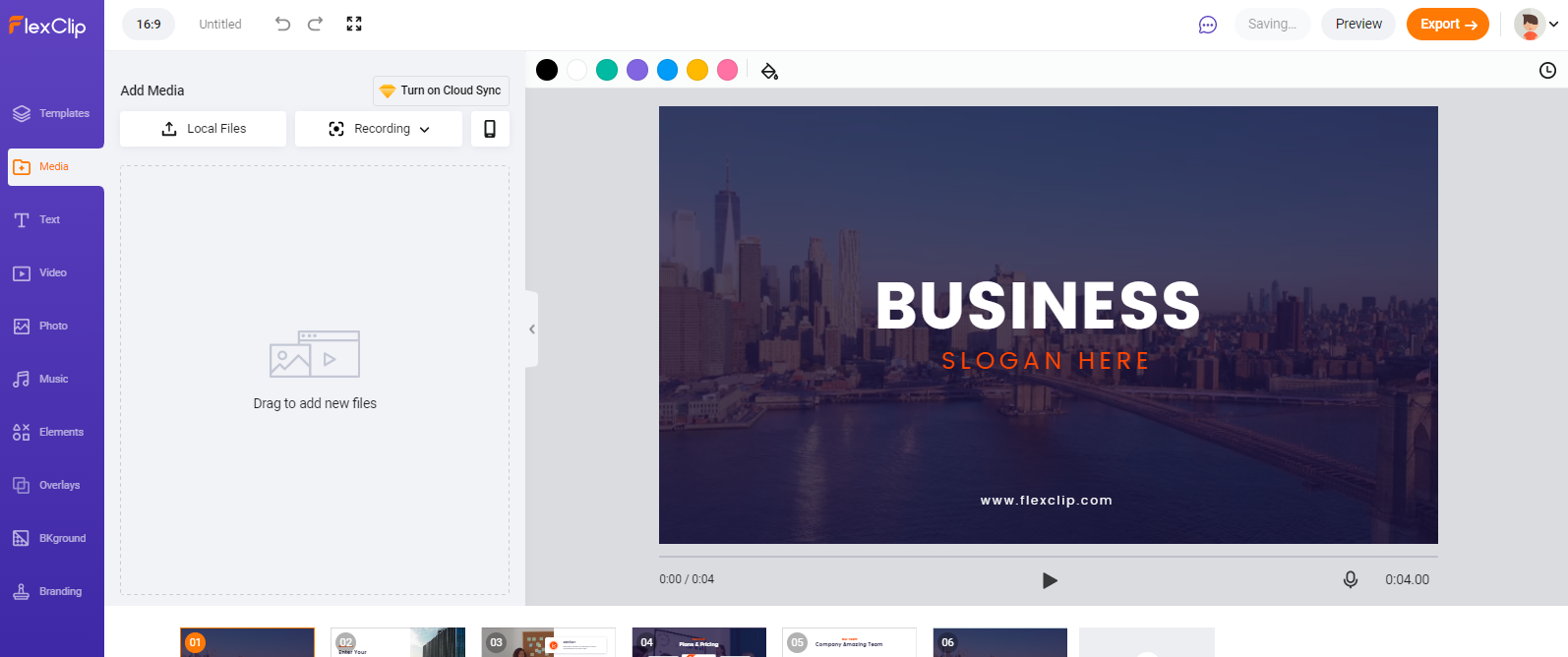
Task: Click the Drag to add new files area
Action: pyautogui.click(x=315, y=381)
